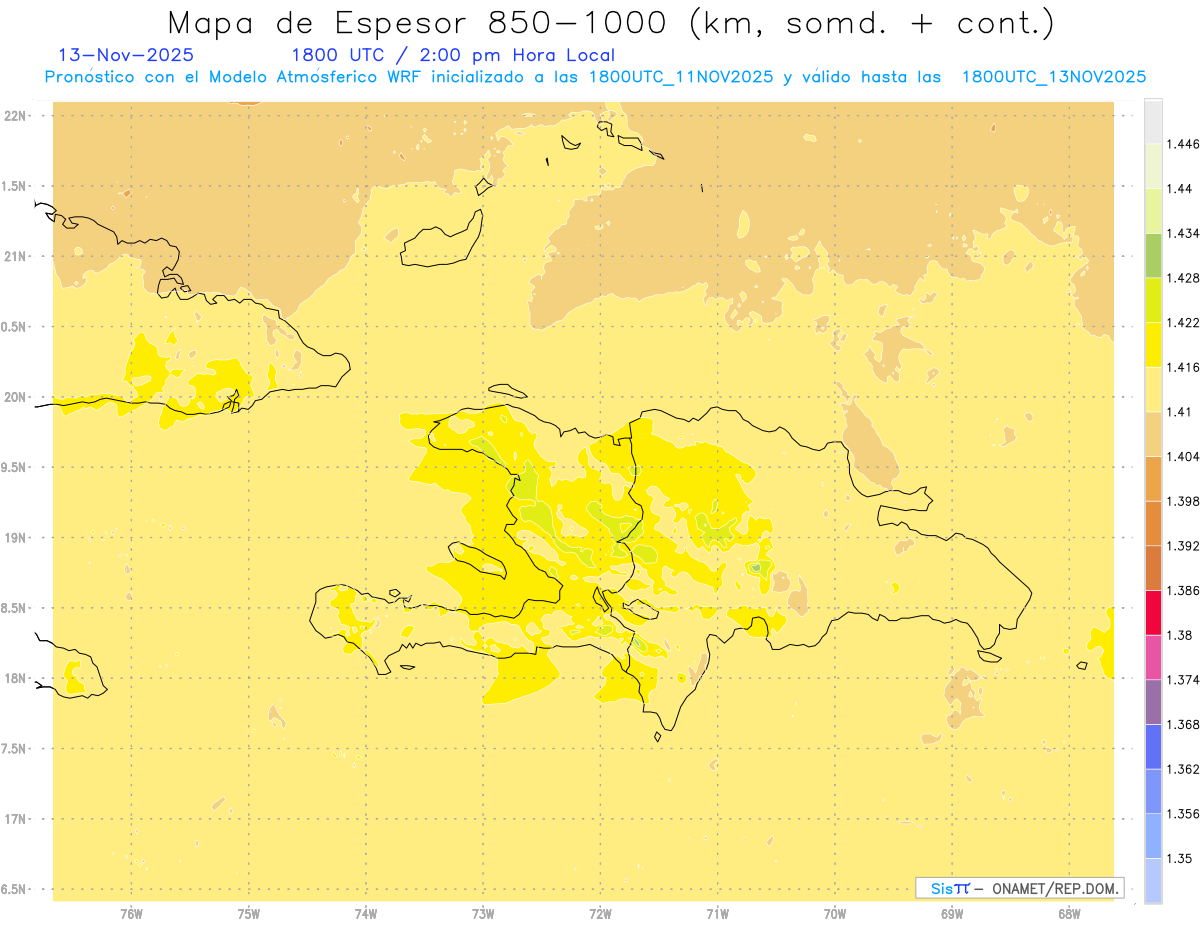Image resolution: width=1200 pixels, height=927 pixels.
Task: Click the "21N" latitude axis label
Action: 14,256
